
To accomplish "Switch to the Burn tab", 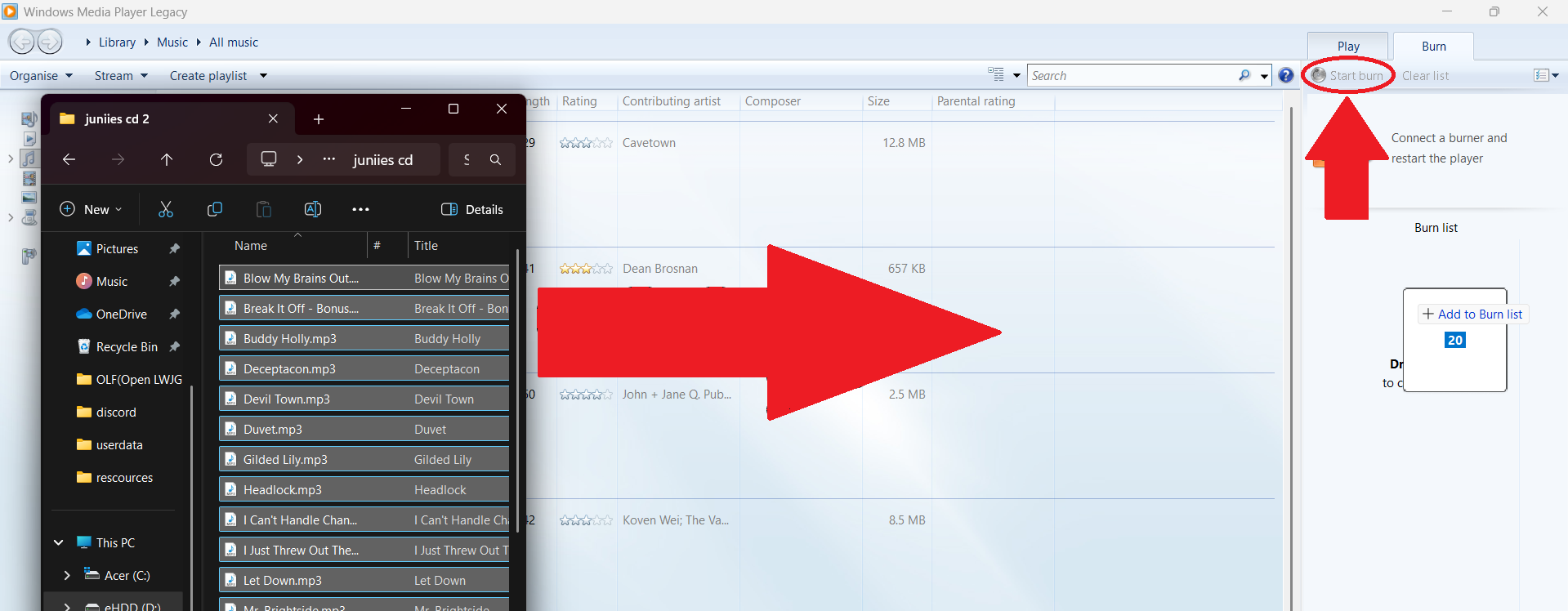I will point(1433,47).
